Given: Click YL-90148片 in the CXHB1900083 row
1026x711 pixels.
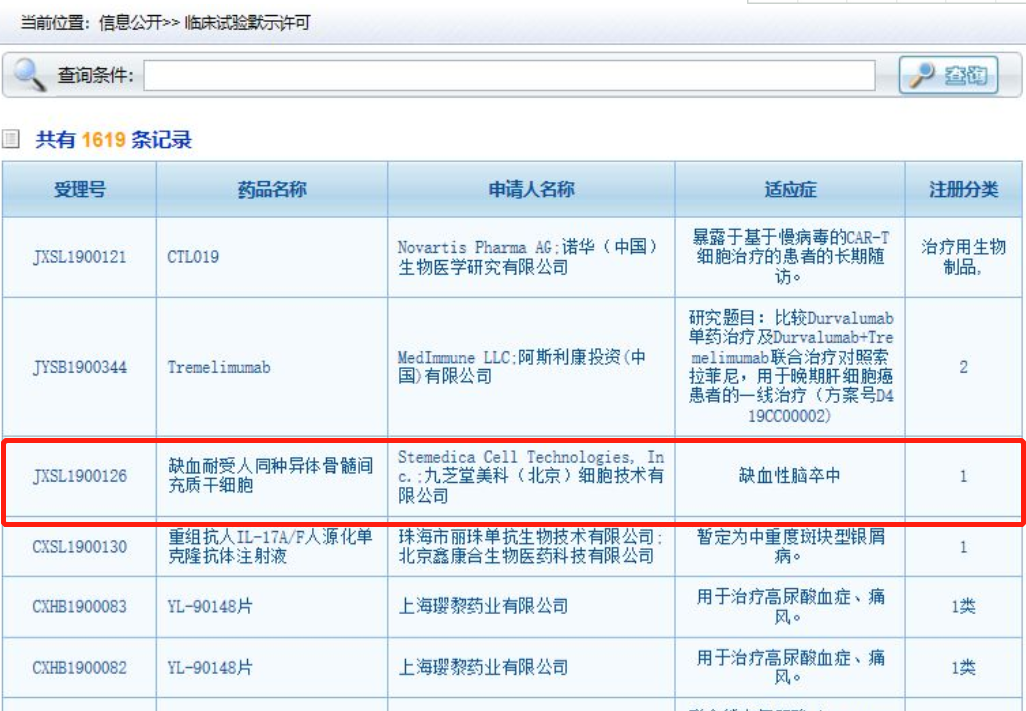Looking at the screenshot, I should click(209, 606).
